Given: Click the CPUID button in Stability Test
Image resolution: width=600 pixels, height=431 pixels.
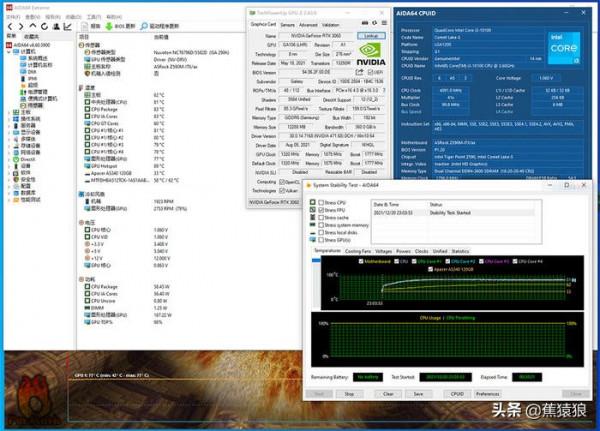Looking at the screenshot, I should click(457, 394).
